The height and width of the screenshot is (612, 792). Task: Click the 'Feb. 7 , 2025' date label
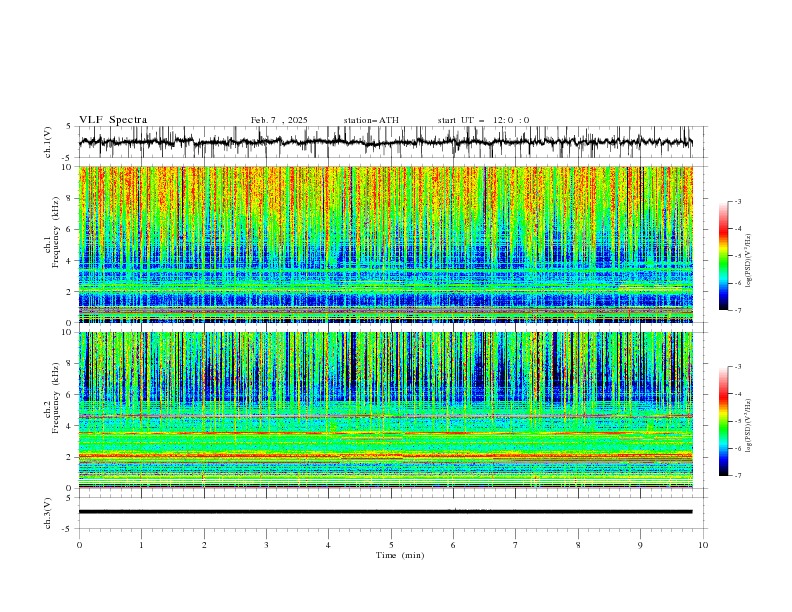coord(279,120)
